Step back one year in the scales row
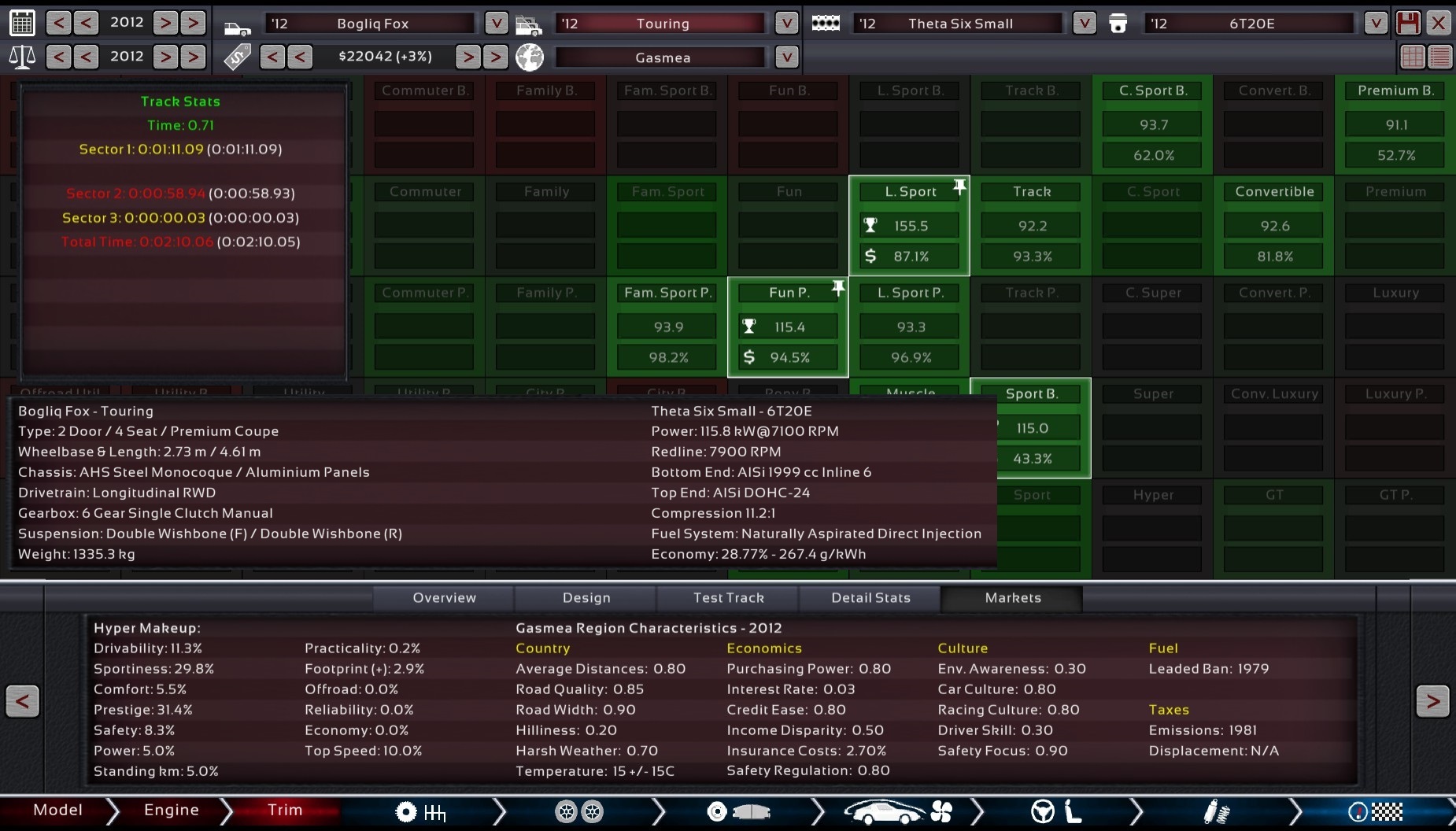Image resolution: width=1456 pixels, height=831 pixels. (x=86, y=57)
